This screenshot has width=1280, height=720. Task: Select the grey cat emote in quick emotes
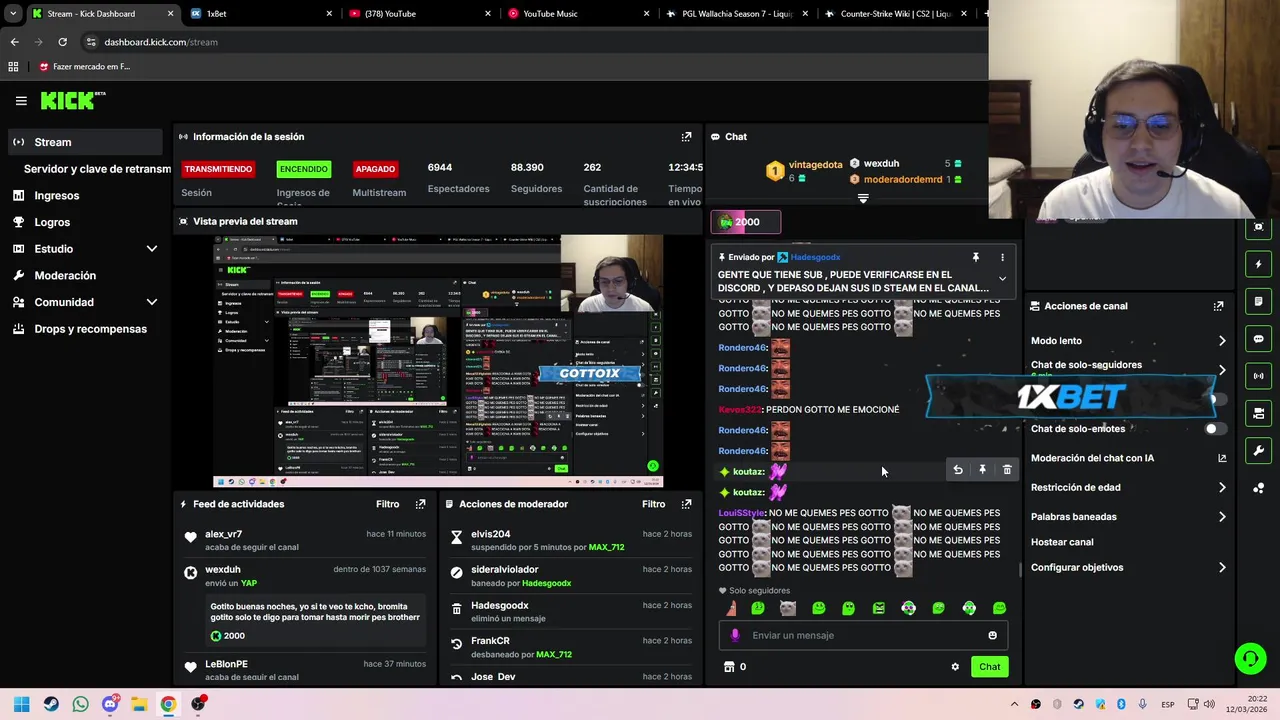pos(788,608)
